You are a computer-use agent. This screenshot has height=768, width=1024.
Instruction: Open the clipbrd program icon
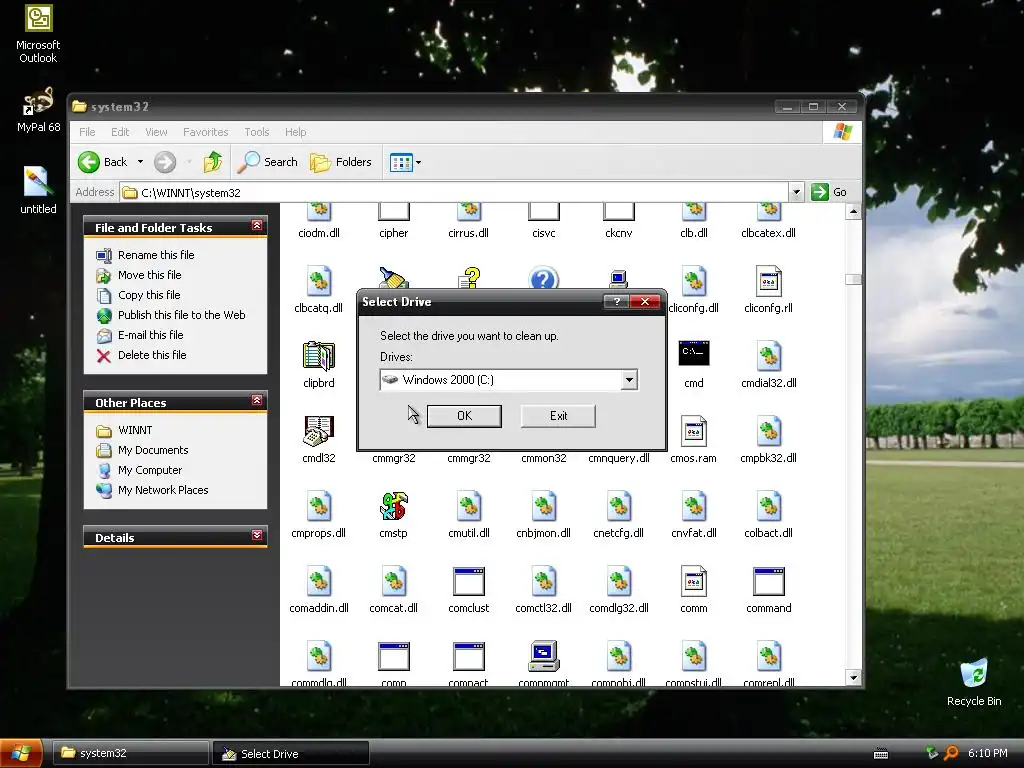pyautogui.click(x=319, y=357)
